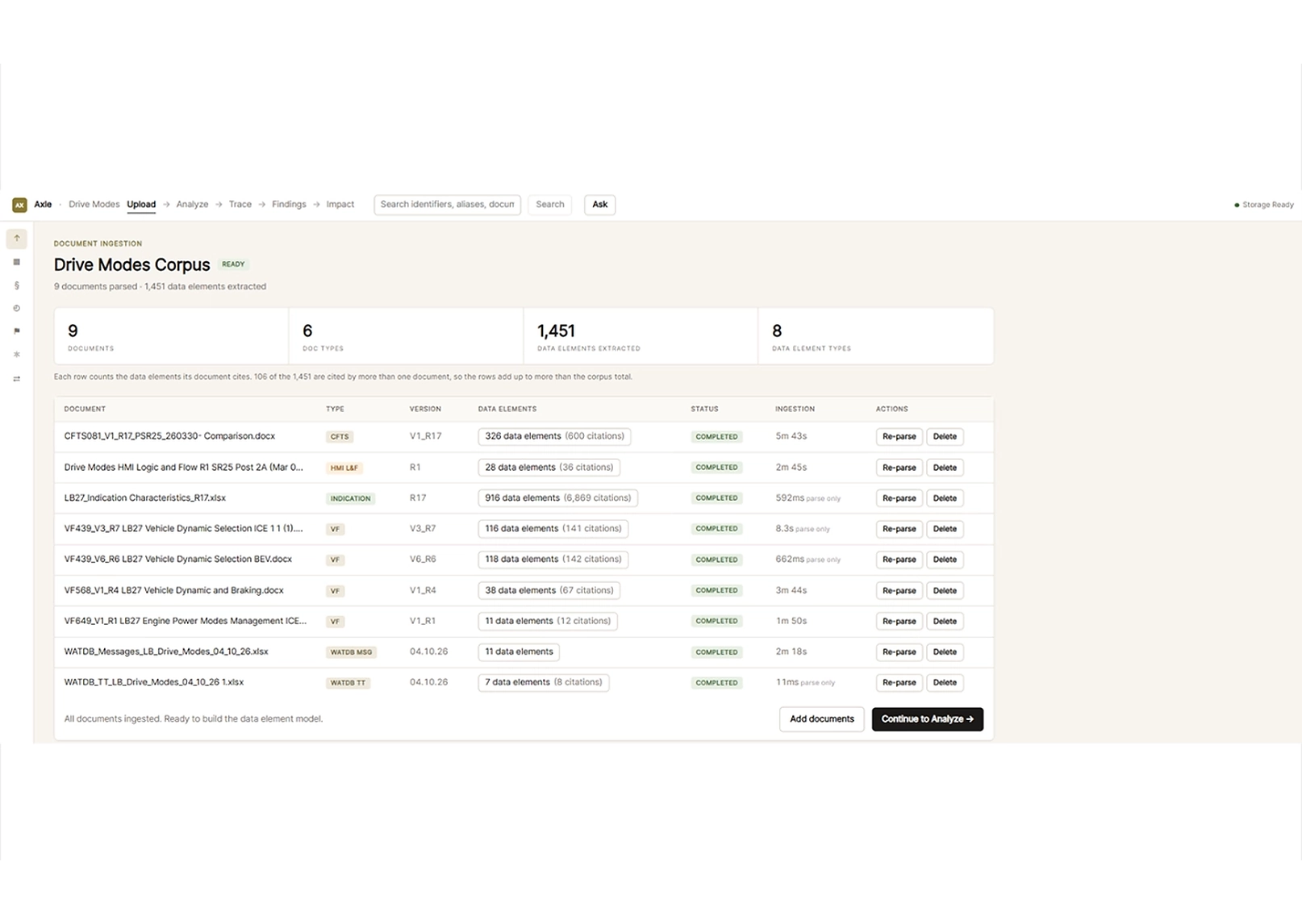Re-parse the CFTS081 Comparison.docx document
This screenshot has width=1302, height=924.
coord(899,437)
